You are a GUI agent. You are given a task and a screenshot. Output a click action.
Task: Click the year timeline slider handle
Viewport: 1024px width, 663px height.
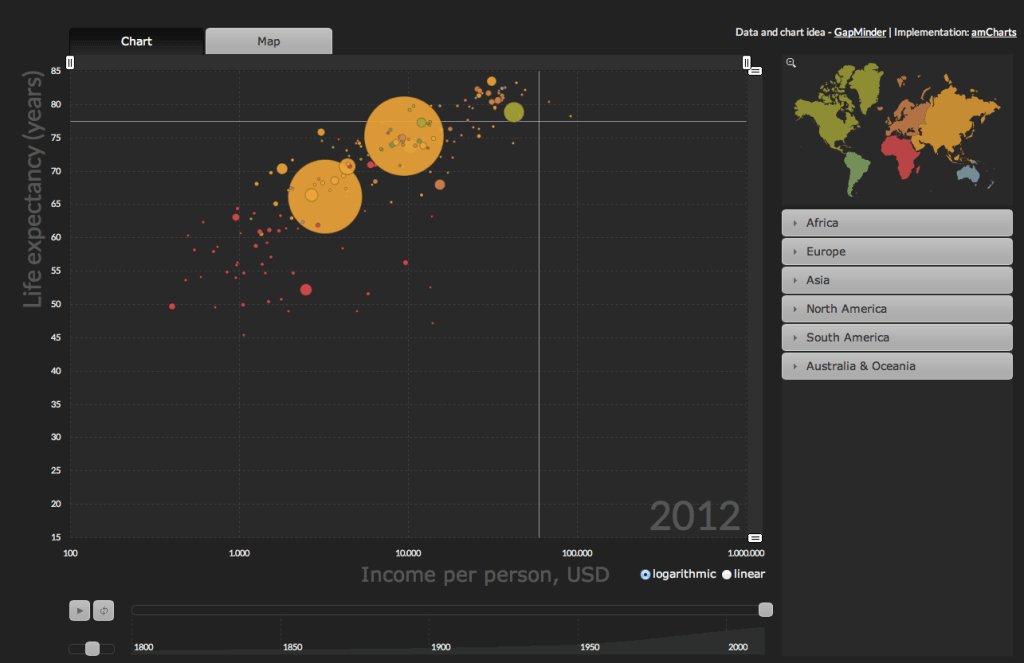pyautogui.click(x=765, y=610)
